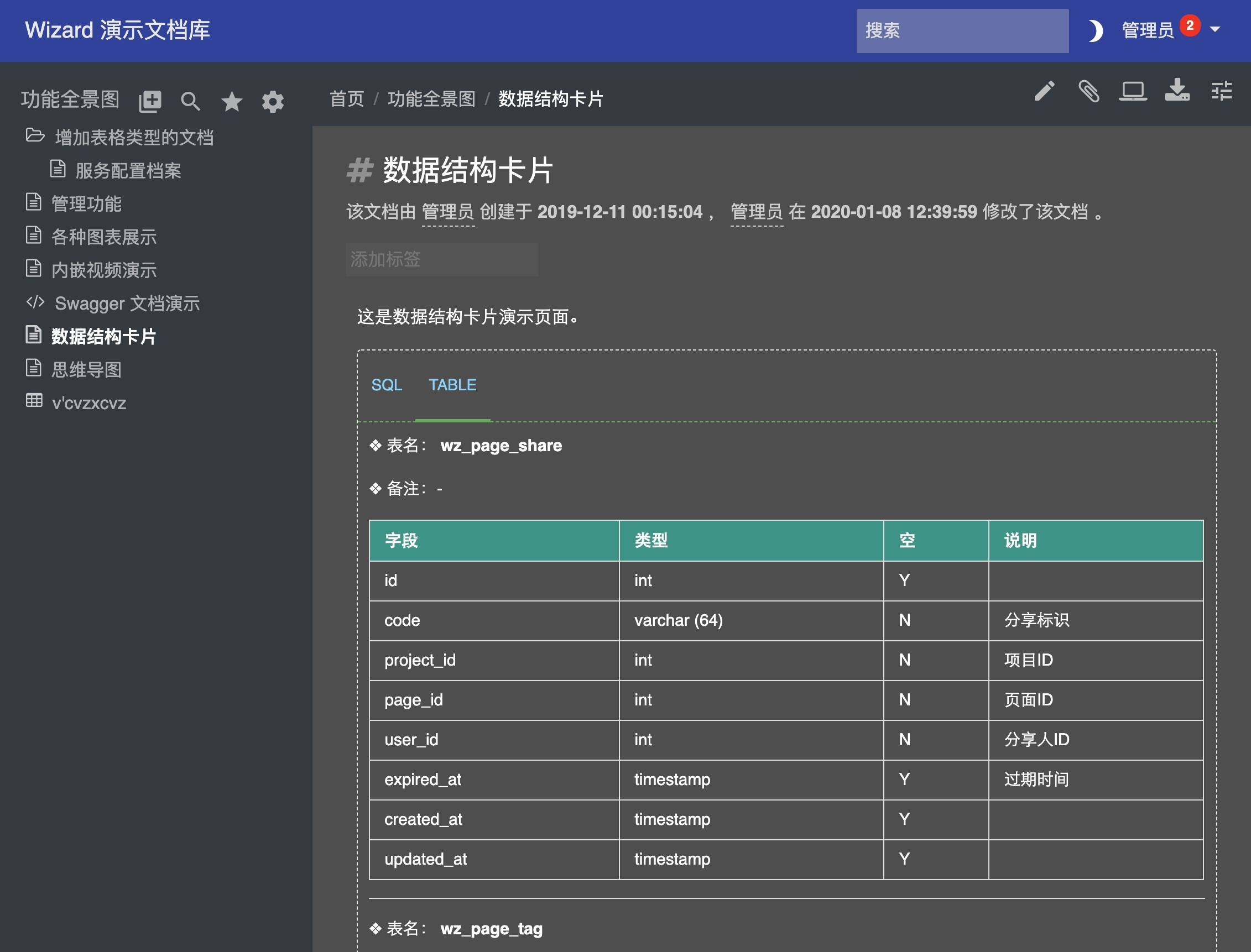This screenshot has width=1251, height=952.
Task: Click the laptop presentation mode icon
Action: (x=1133, y=91)
